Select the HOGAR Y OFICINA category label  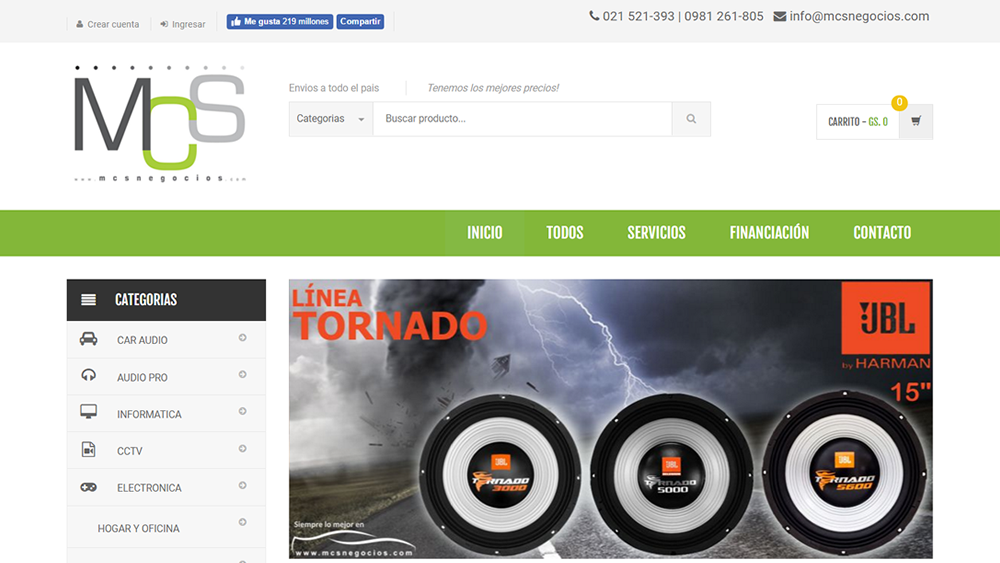tap(138, 529)
